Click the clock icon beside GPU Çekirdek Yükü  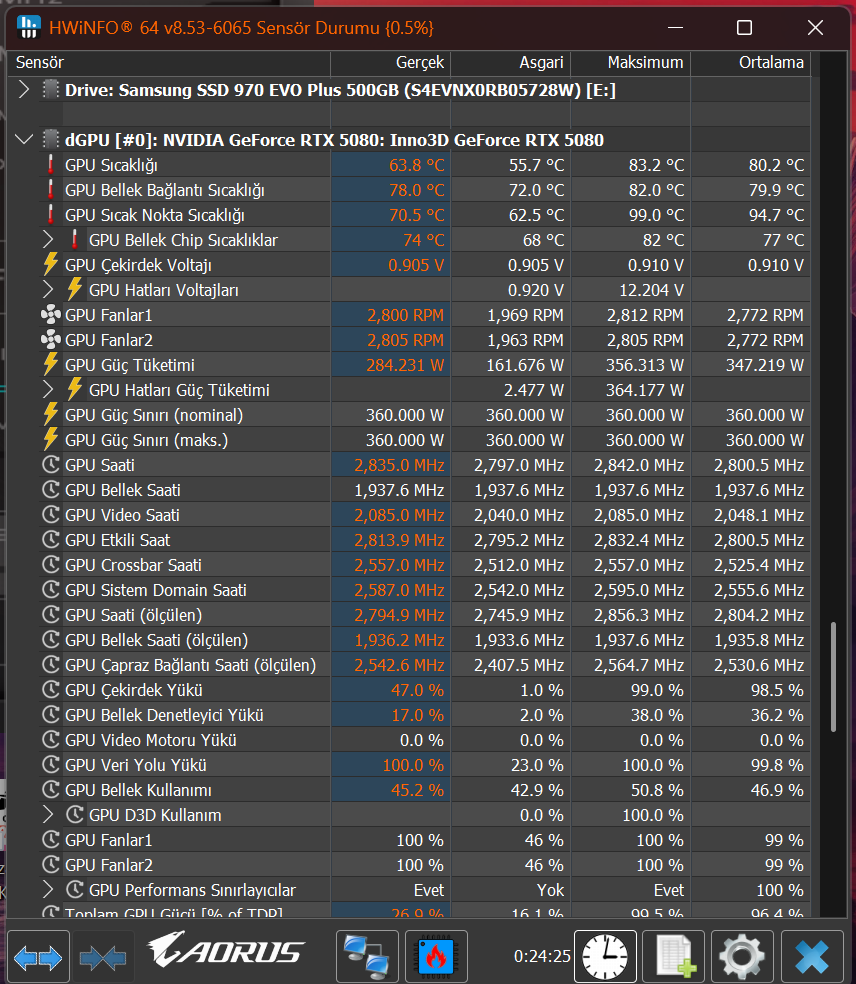tap(51, 690)
